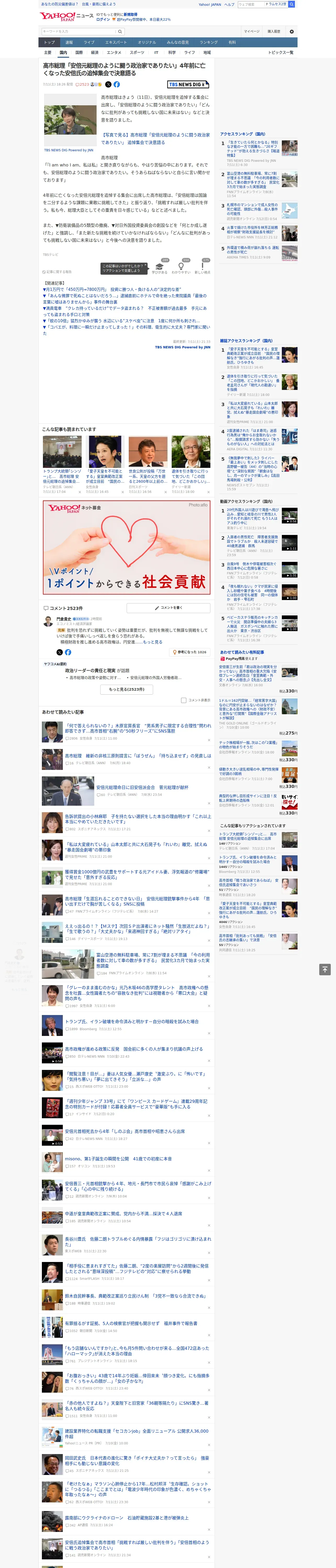336x1568 pixels.
Task: Open the misono 第1子誕生 article
Action: [x=118, y=1159]
